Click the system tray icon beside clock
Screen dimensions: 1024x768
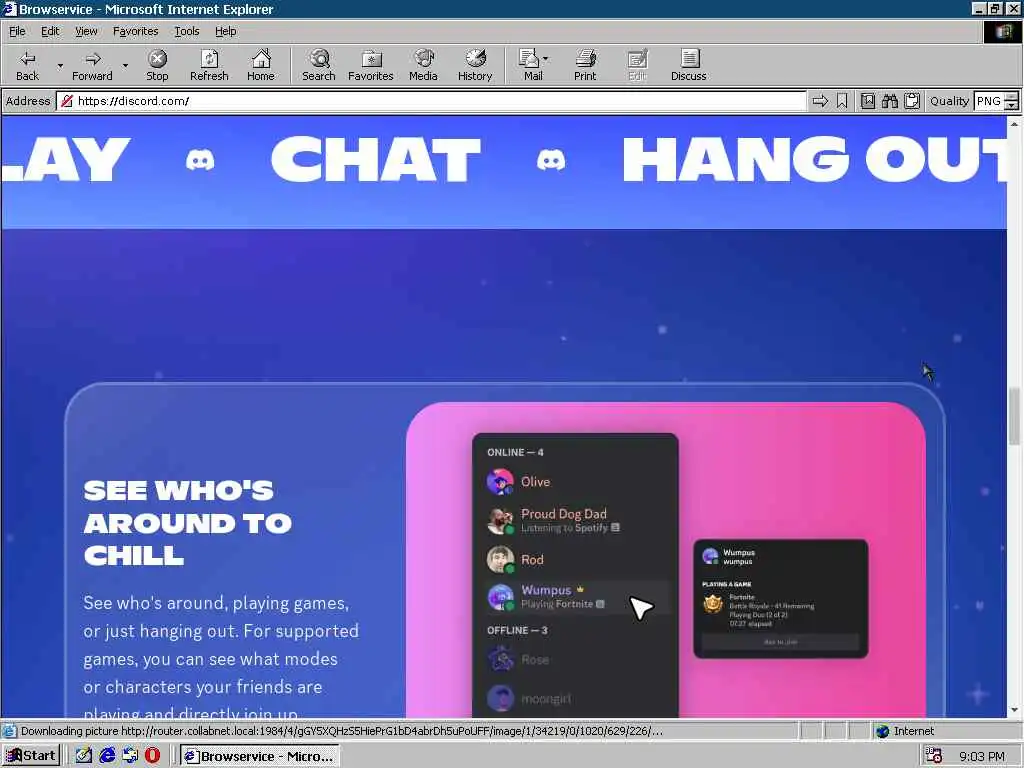pos(934,756)
